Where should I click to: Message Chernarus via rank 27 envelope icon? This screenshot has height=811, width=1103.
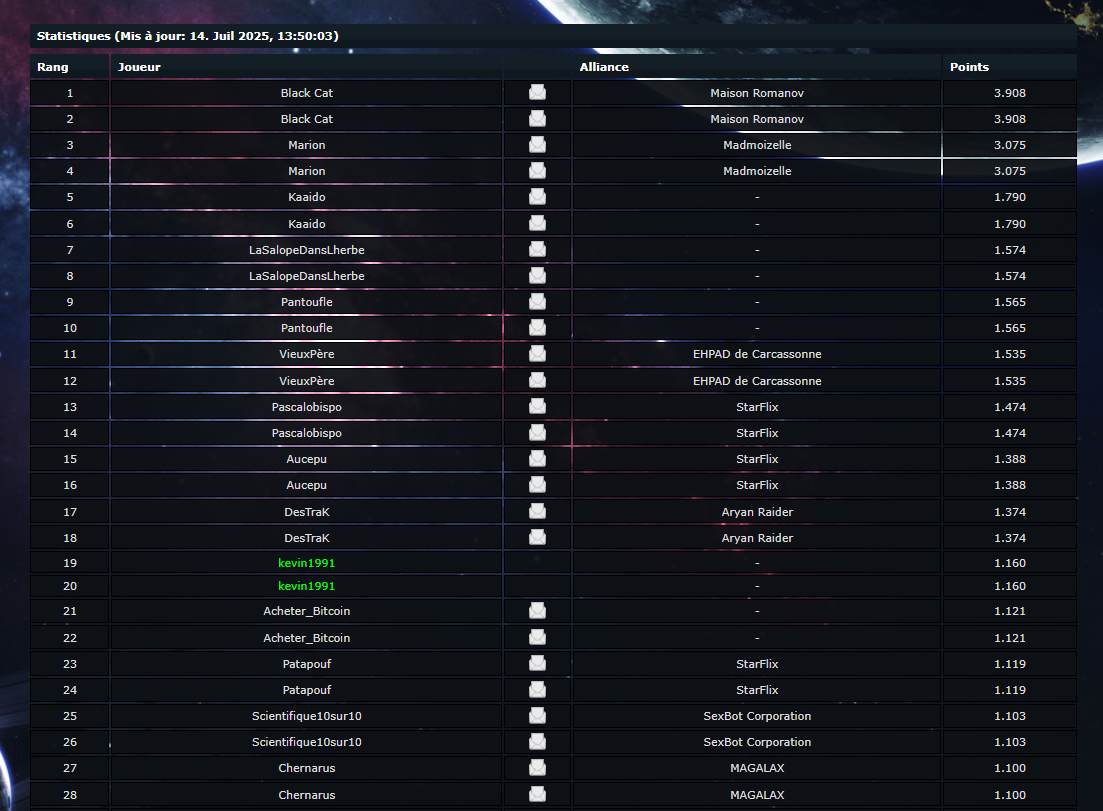(537, 767)
